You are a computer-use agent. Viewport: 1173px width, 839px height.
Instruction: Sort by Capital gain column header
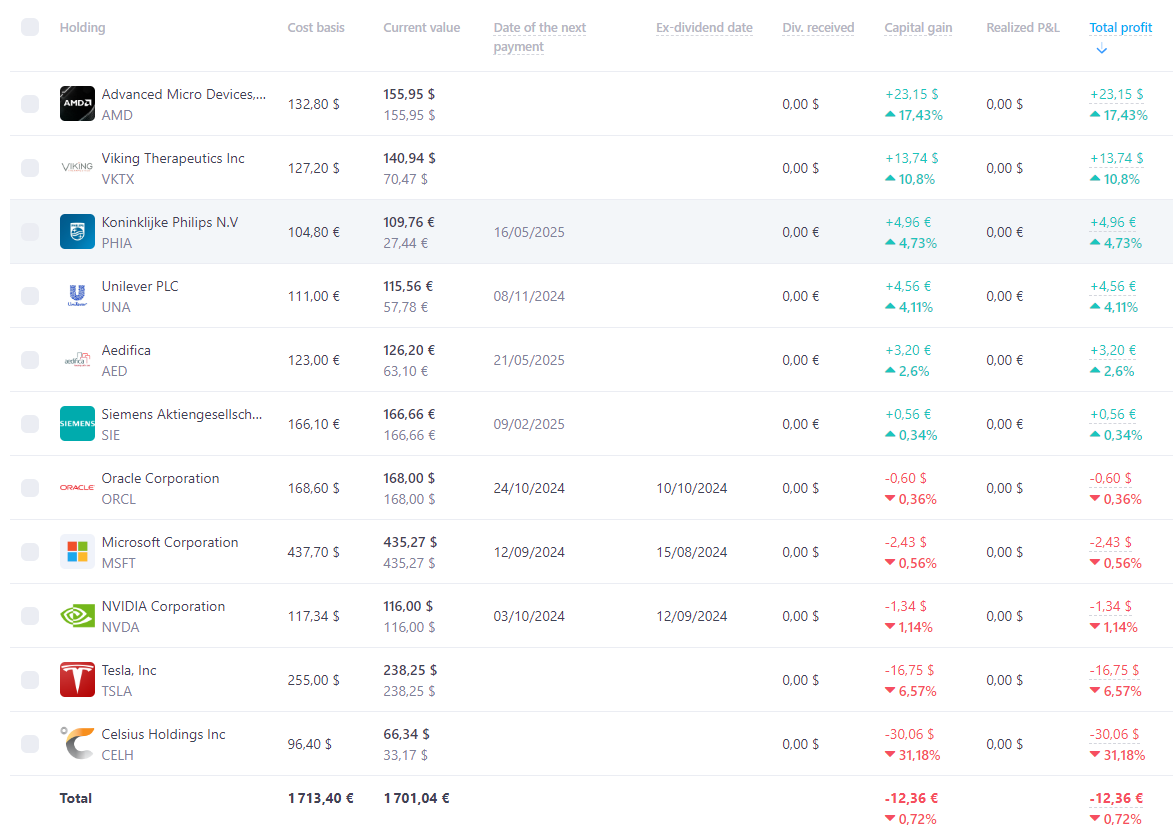918,28
